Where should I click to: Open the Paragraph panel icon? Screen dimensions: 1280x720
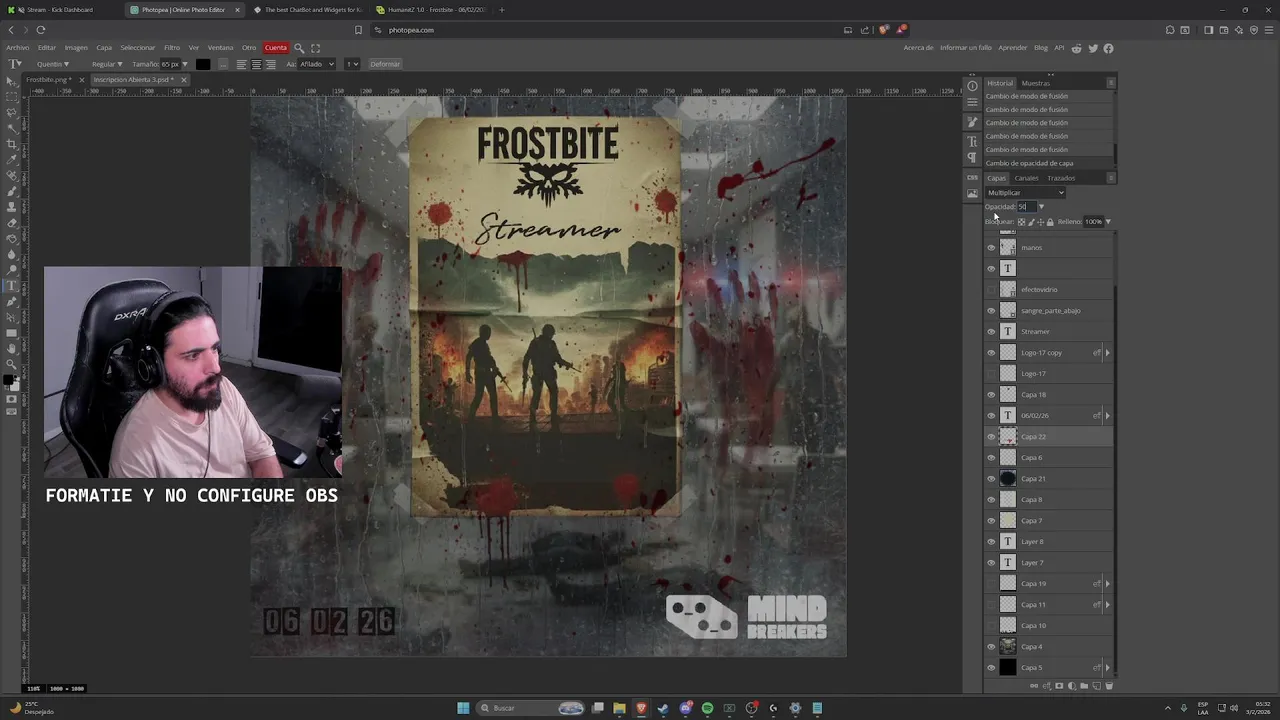click(972, 158)
